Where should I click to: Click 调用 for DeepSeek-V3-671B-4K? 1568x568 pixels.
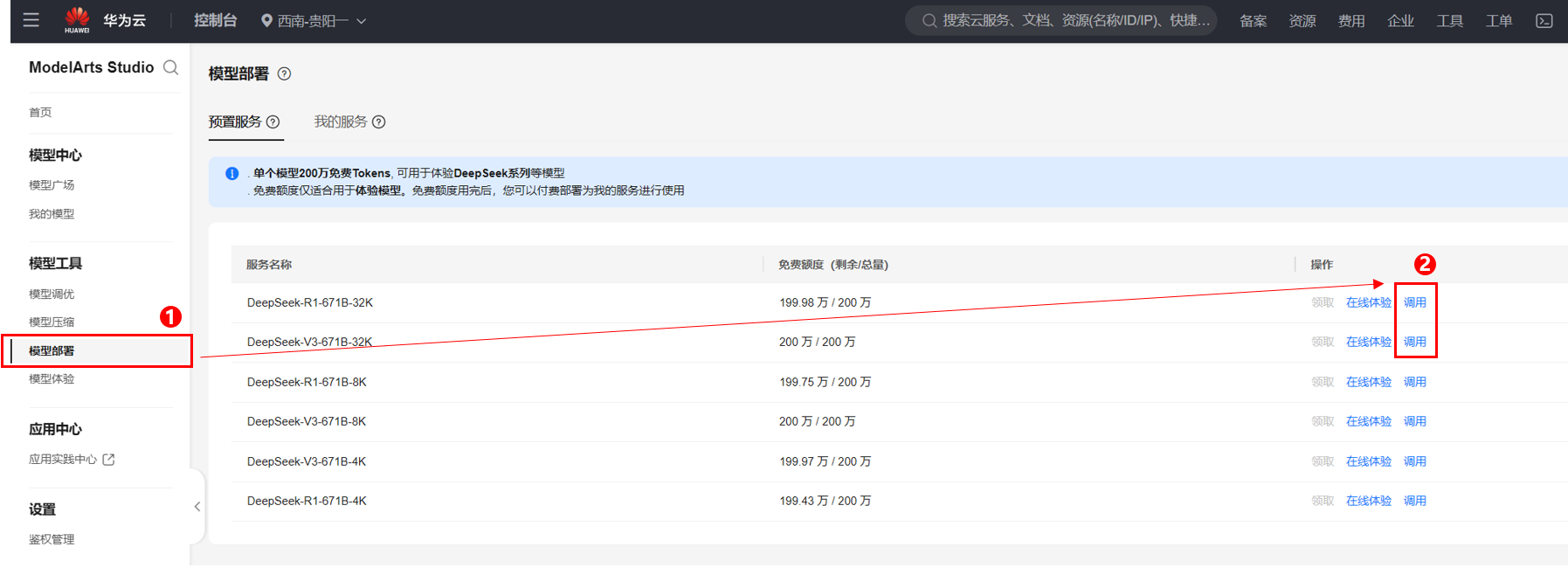click(1414, 461)
